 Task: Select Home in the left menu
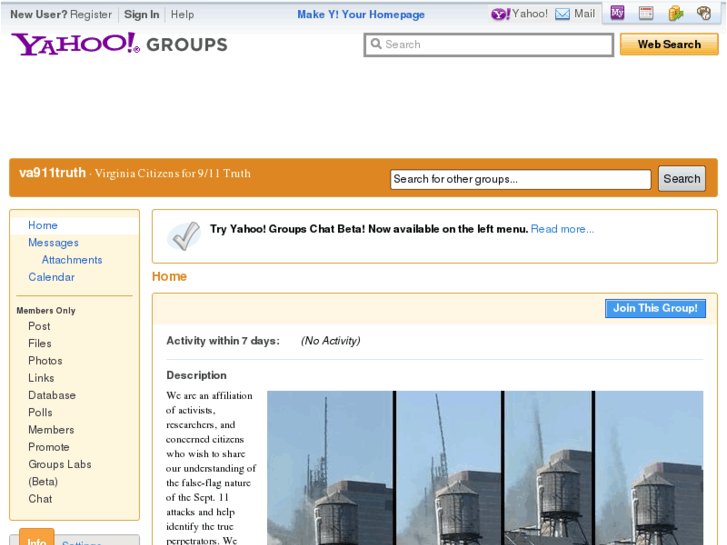coord(43,225)
